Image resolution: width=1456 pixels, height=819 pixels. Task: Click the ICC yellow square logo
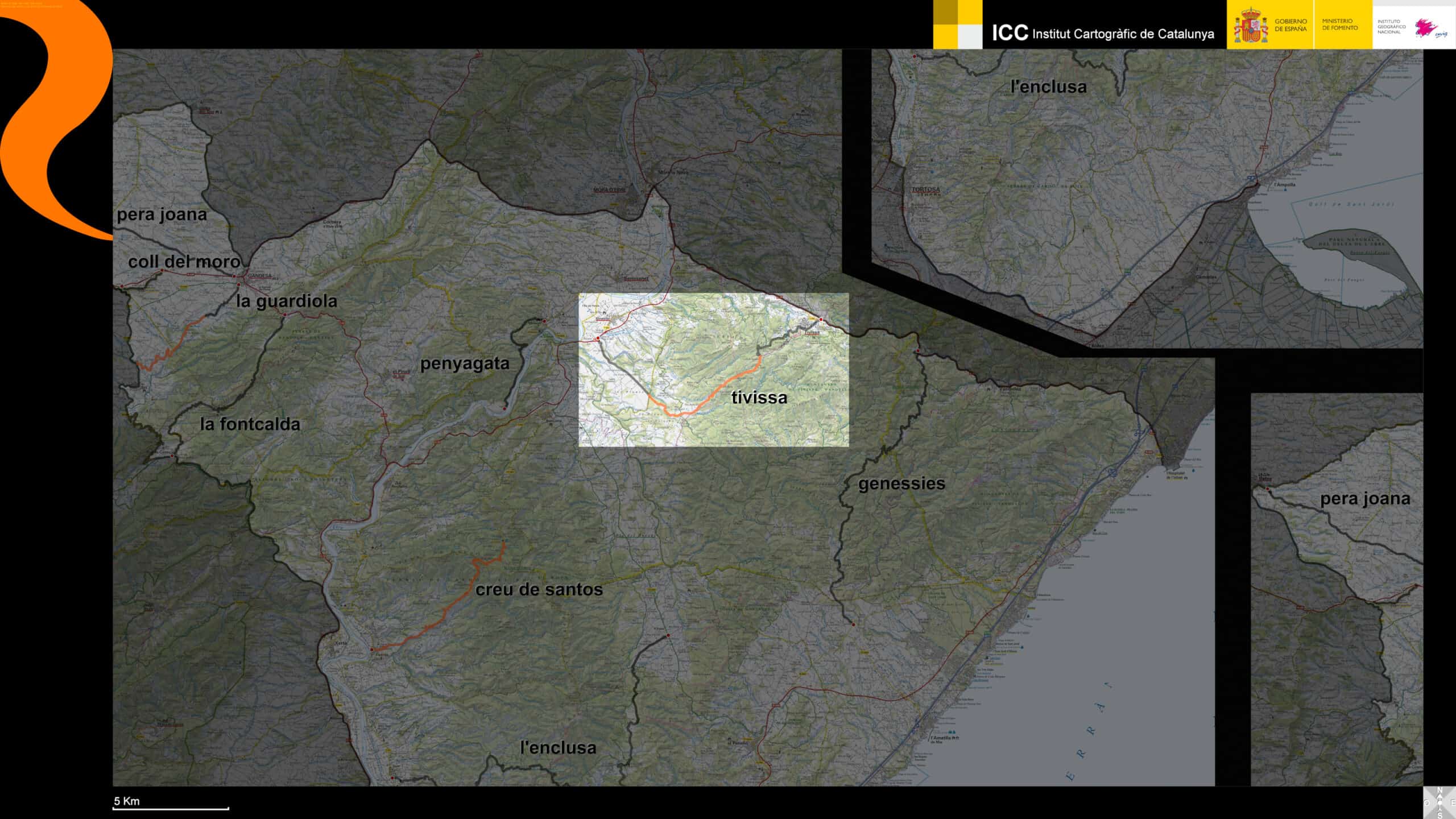point(957,24)
